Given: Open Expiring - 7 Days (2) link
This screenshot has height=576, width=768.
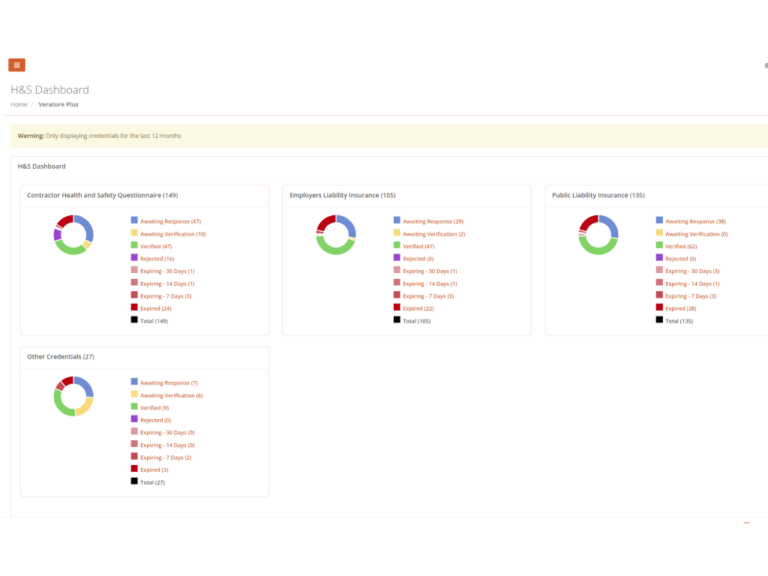Looking at the screenshot, I should [x=166, y=458].
